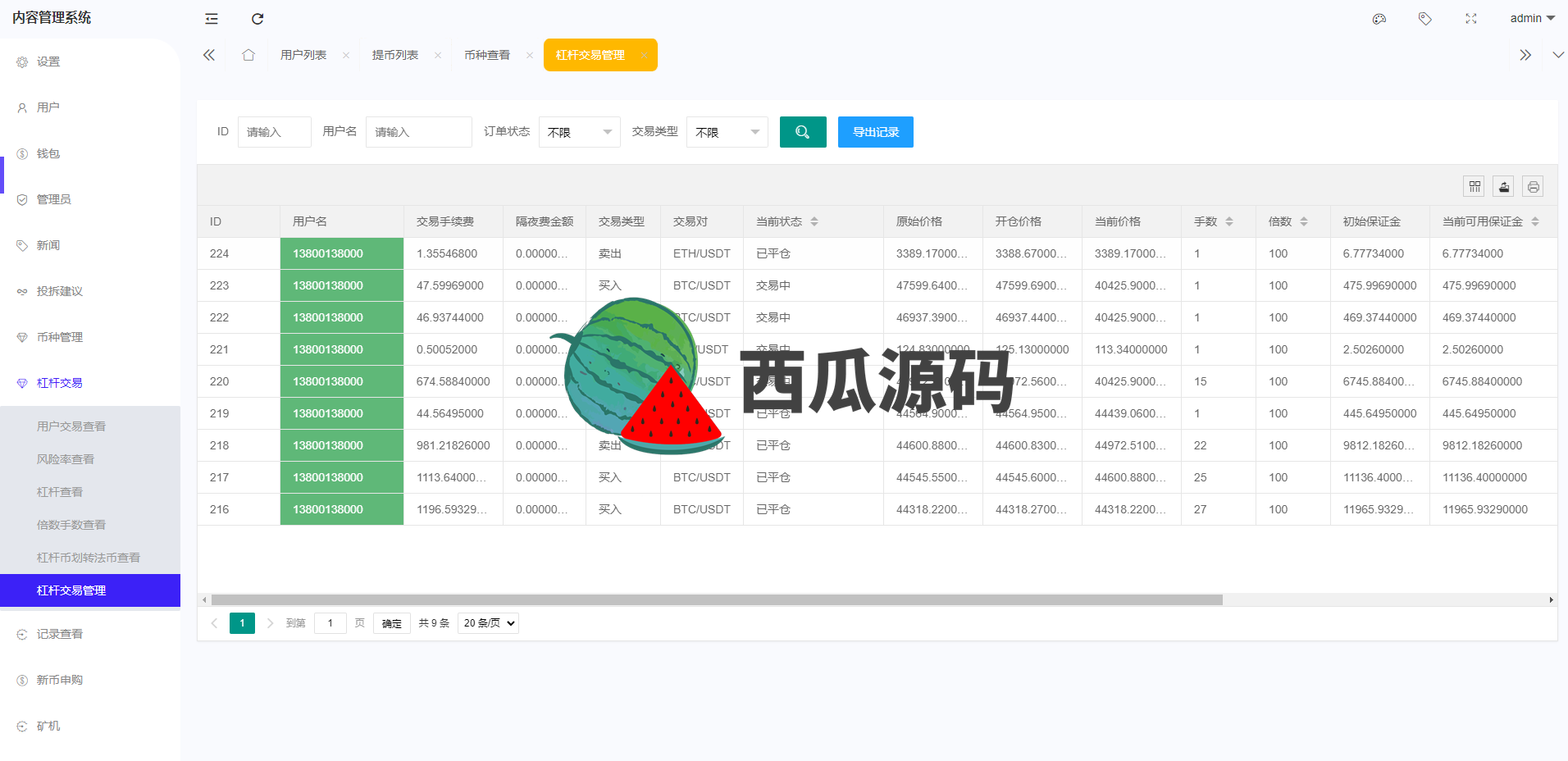Close the 杠杆交易管理 tab
This screenshot has width=1568, height=761.
644,55
